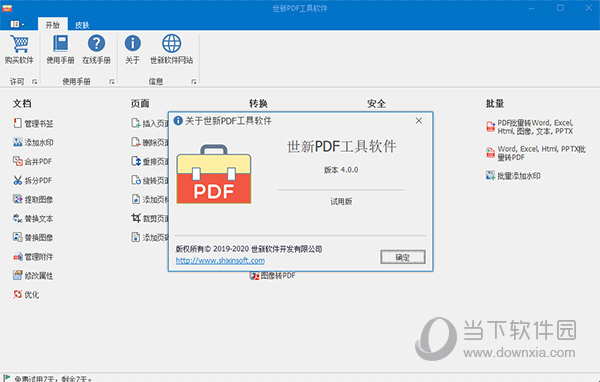600x382 pixels.
Task: Open the 提取图像 tool
Action: [x=33, y=199]
